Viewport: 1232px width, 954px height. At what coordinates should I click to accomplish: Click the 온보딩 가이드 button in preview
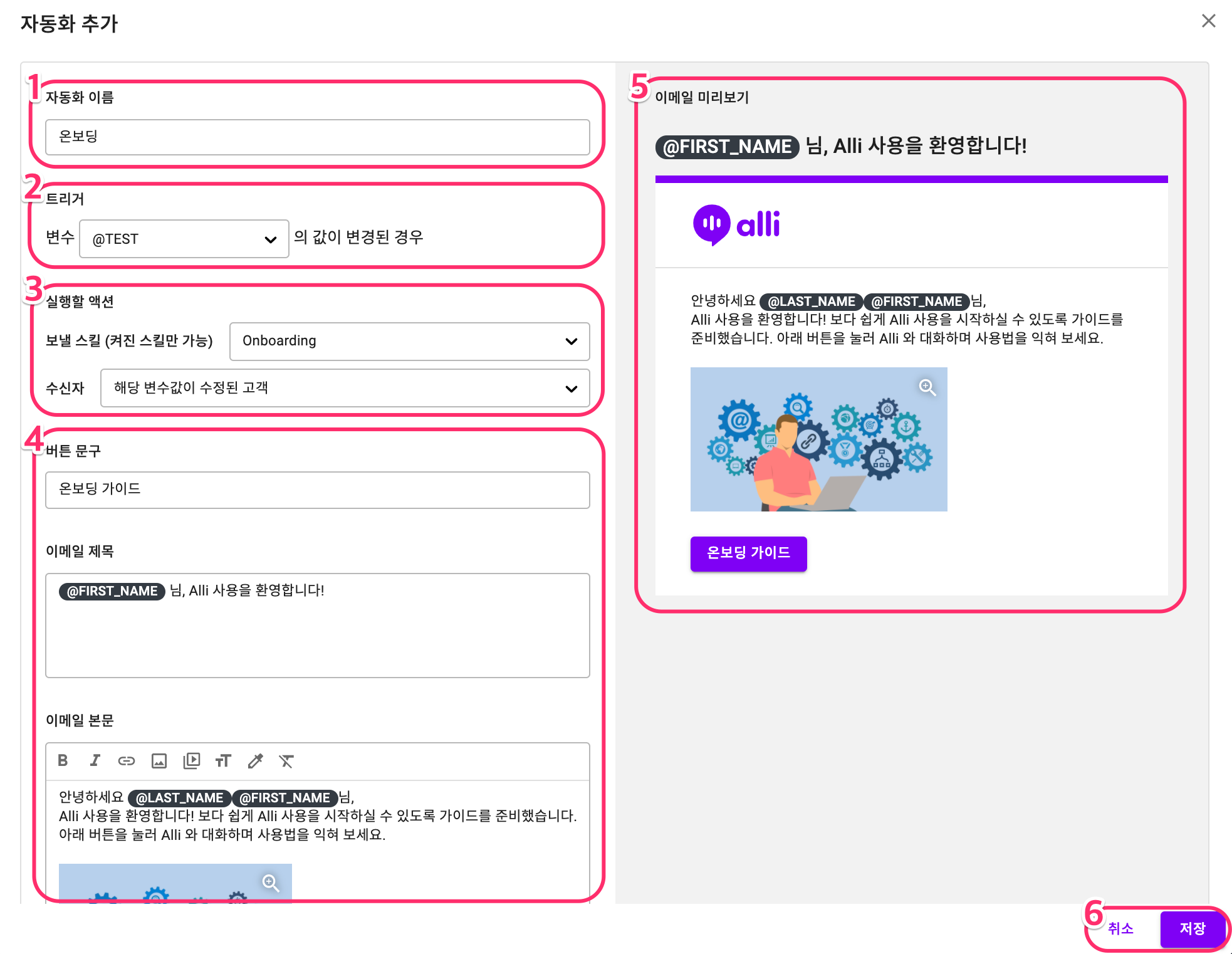click(748, 553)
